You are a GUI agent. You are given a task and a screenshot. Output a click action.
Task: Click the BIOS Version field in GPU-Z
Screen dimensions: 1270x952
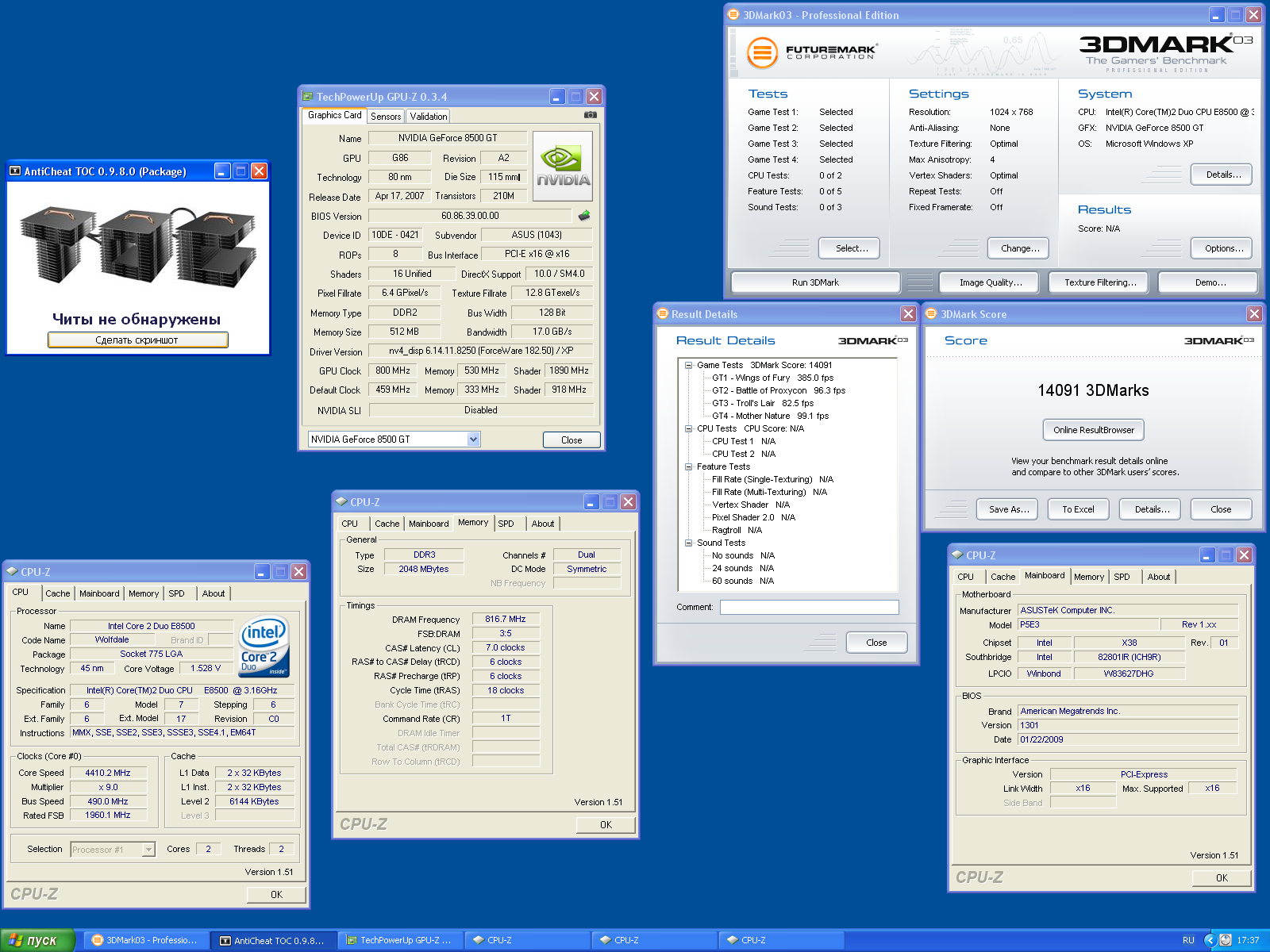[470, 216]
